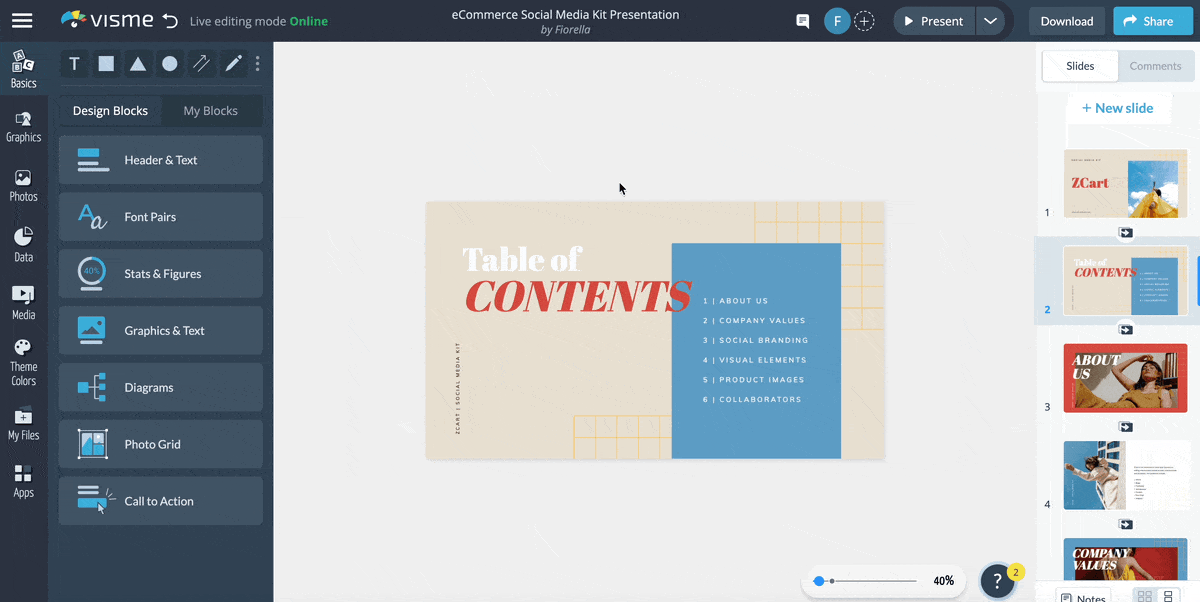This screenshot has width=1200, height=602.
Task: Click the Download button
Action: [x=1066, y=20]
